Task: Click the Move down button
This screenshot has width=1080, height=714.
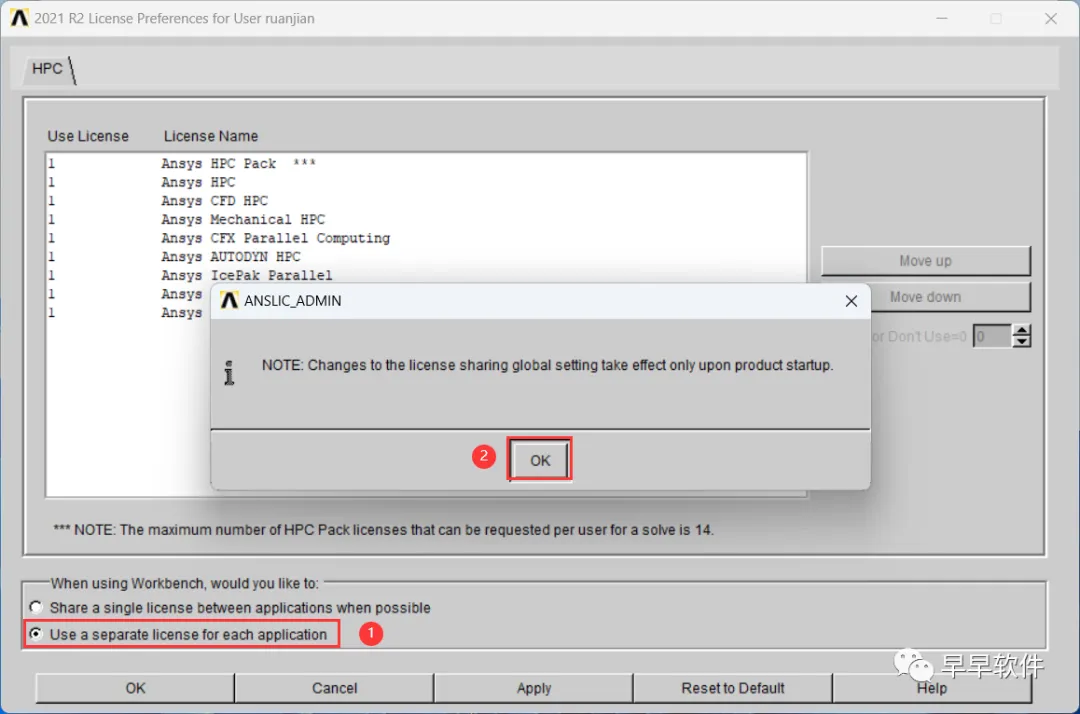Action: tap(925, 297)
